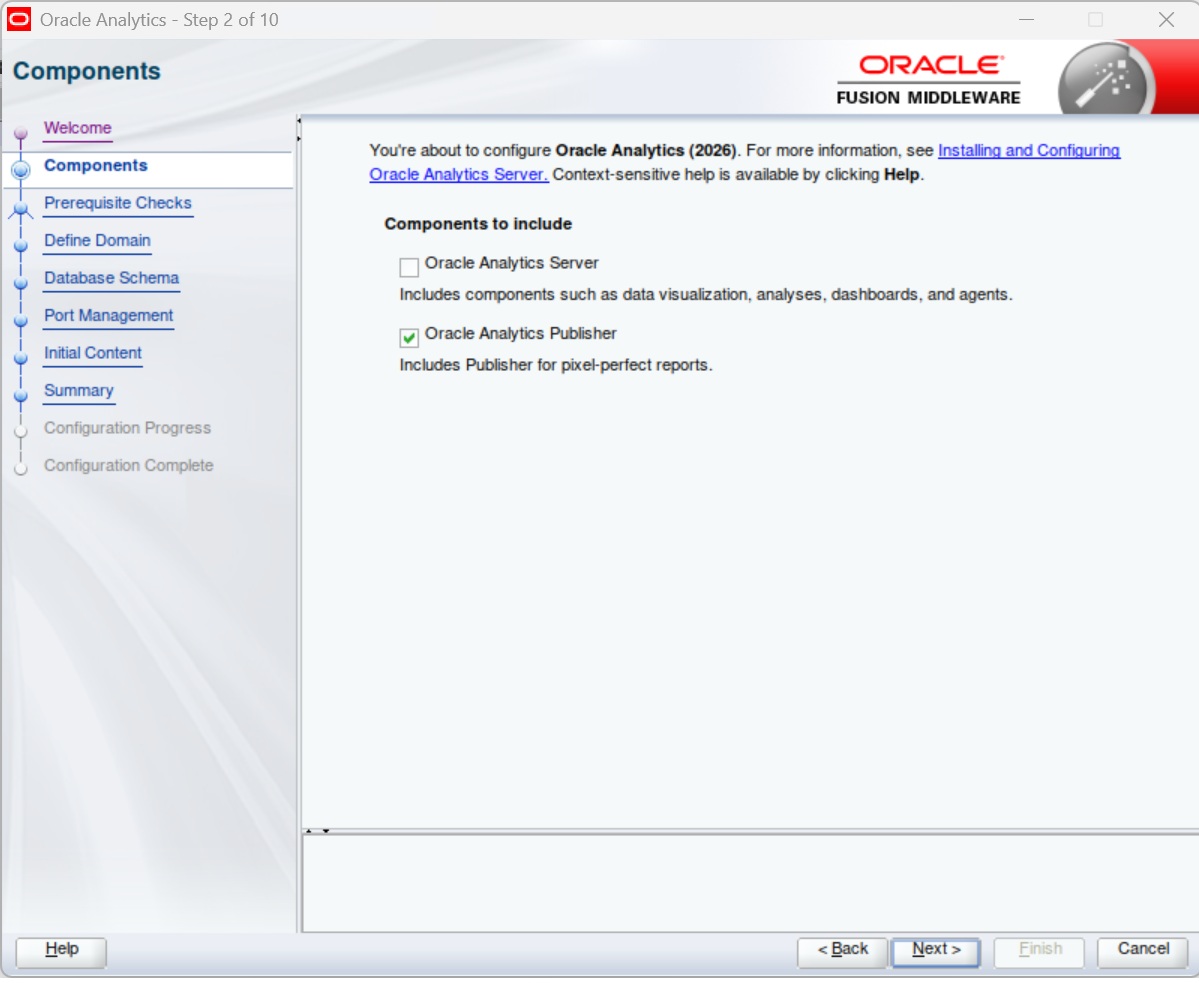Go to the Initial Content step
1199x983 pixels.
[93, 353]
